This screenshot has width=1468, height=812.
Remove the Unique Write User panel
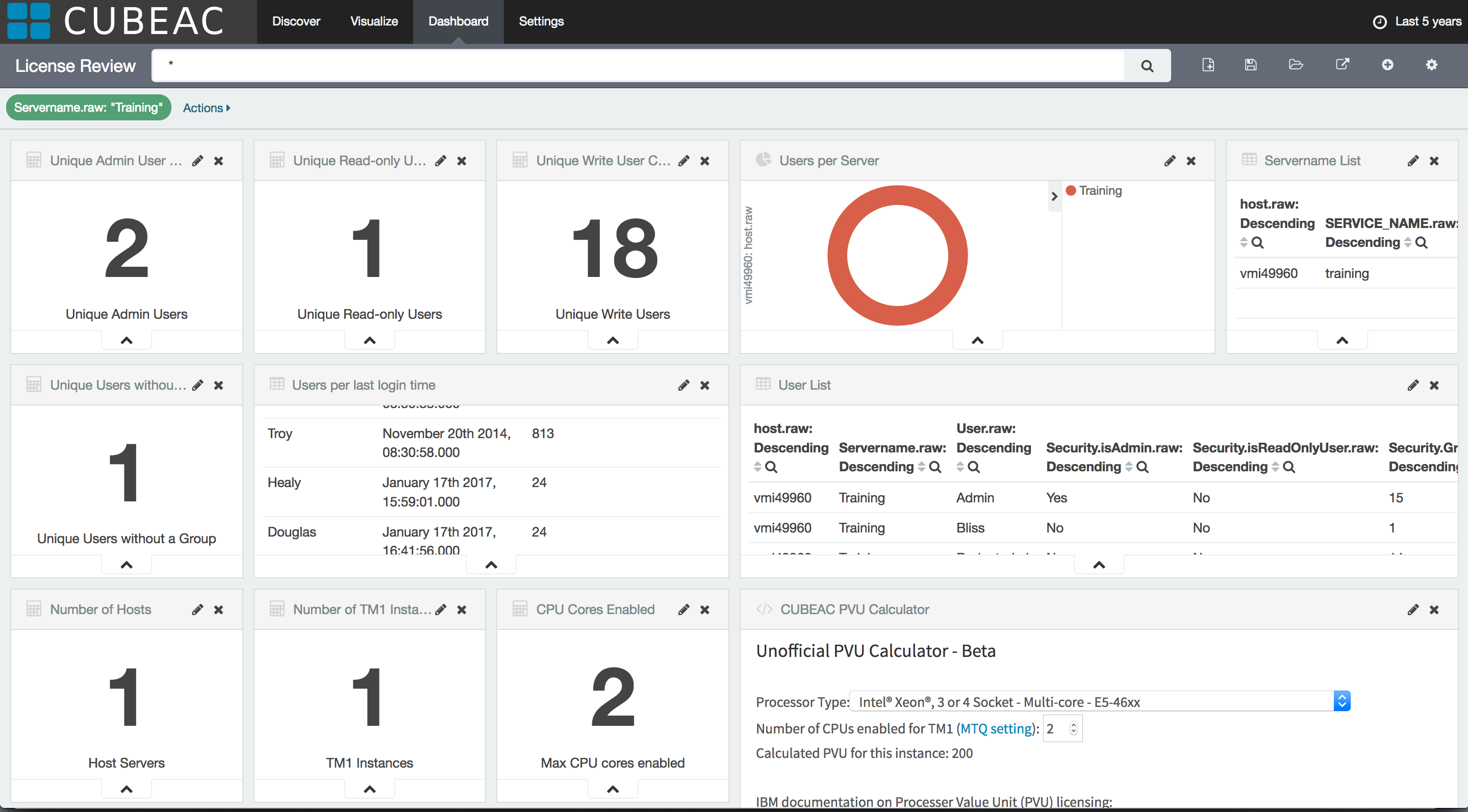[704, 161]
